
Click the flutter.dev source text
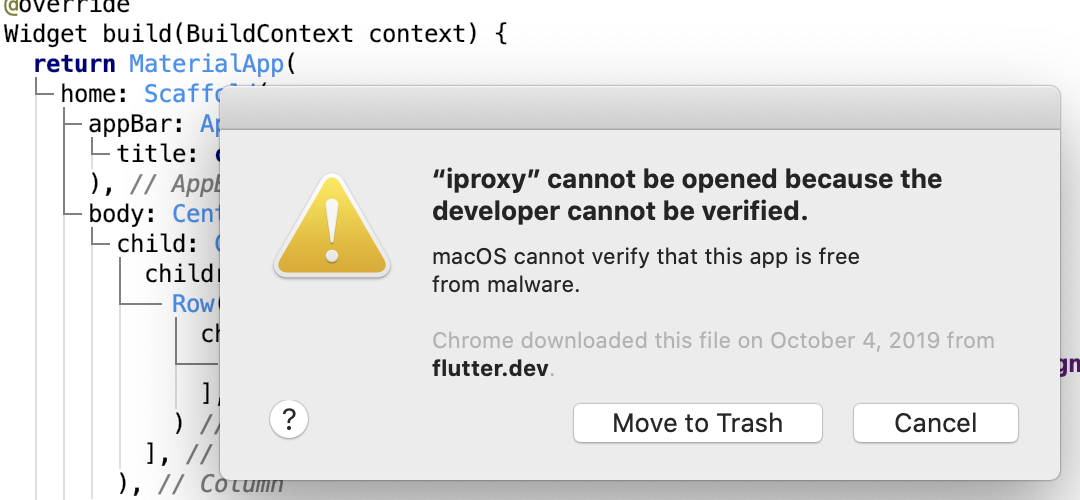(491, 367)
